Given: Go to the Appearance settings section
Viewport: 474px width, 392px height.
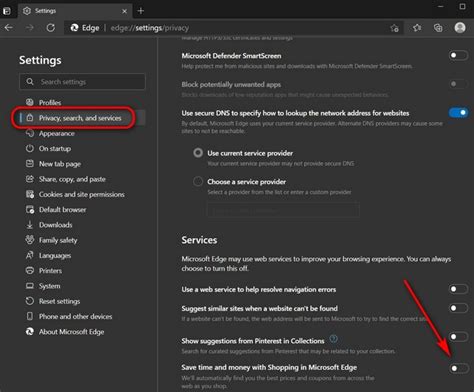Looking at the screenshot, I should (57, 133).
